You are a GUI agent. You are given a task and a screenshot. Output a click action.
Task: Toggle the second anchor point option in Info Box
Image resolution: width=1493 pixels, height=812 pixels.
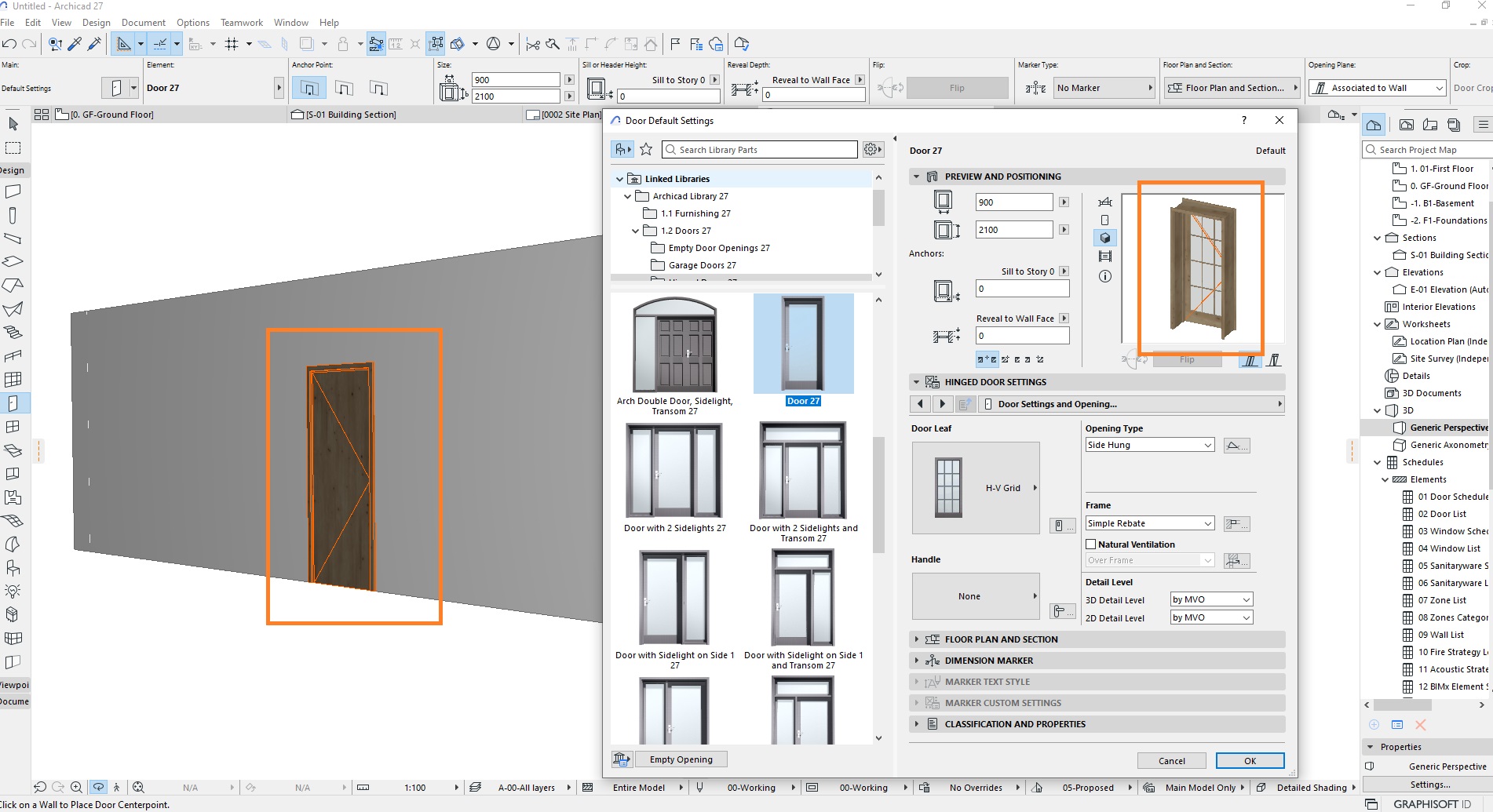pyautogui.click(x=344, y=88)
